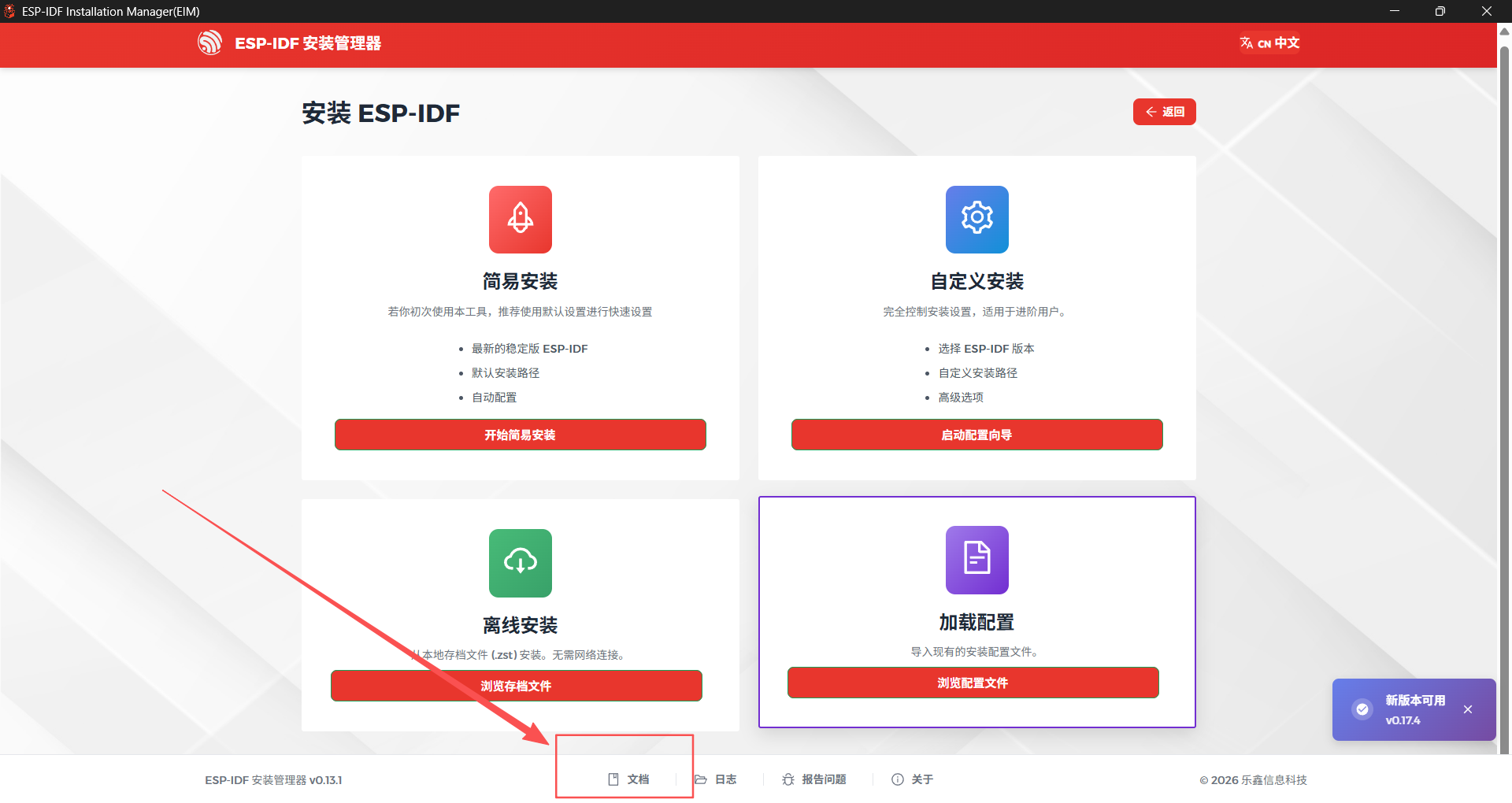Click the 自定义安装 card title
Screen dimensions: 1512x803
click(x=977, y=281)
